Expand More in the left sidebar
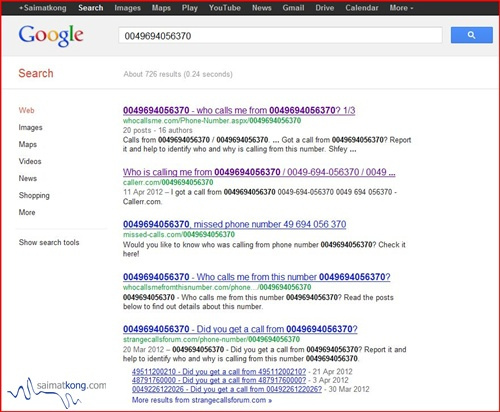Screen dimensions: 500x412 (27, 212)
